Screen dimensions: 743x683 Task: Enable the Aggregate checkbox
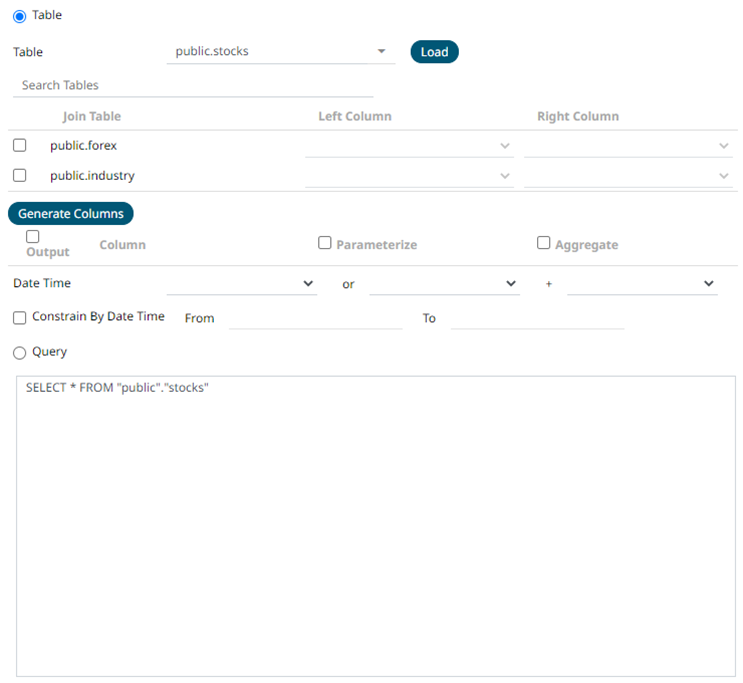click(x=544, y=243)
